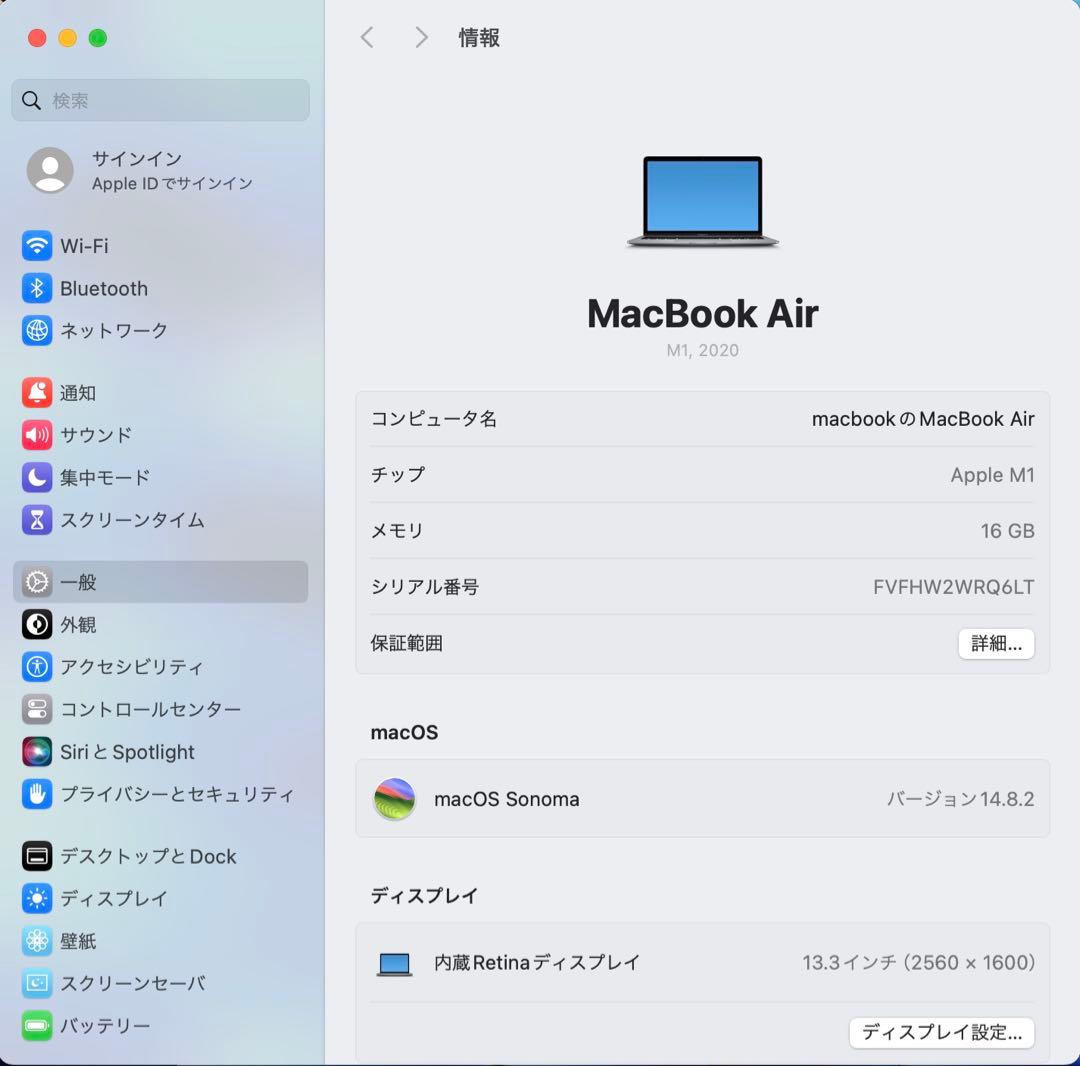Open ディスプレイ設定... for display options
1080x1066 pixels.
tap(941, 1033)
